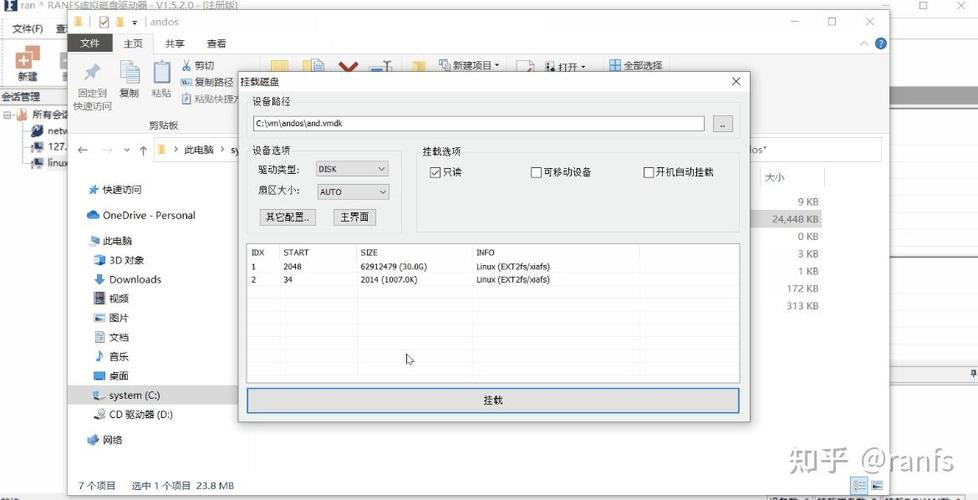
Task: Enable the 开机自动挂载 checkbox
Action: click(649, 173)
